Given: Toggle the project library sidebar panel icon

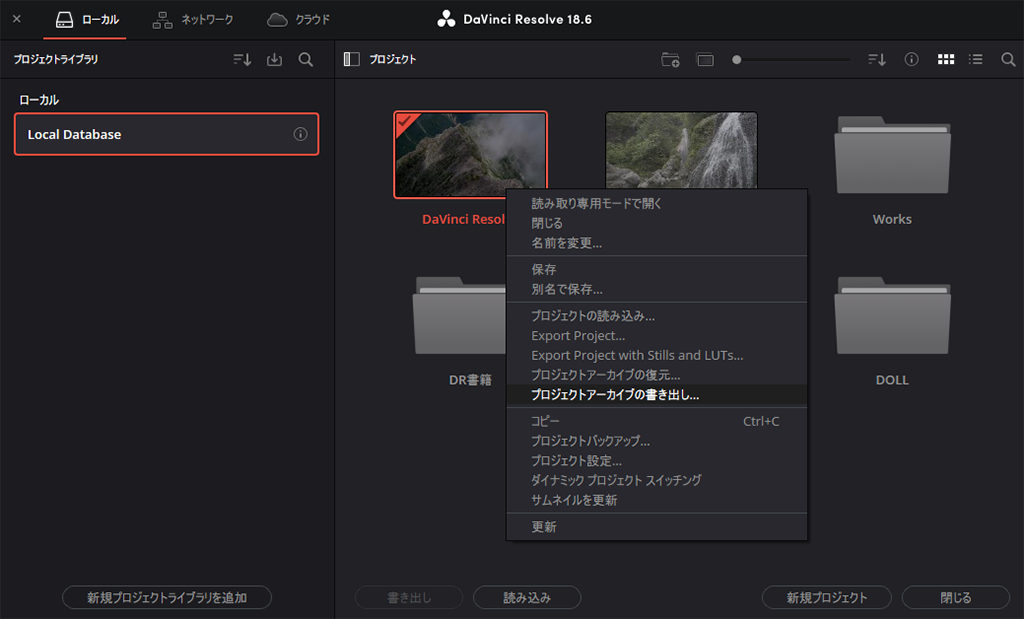Looking at the screenshot, I should 351,59.
